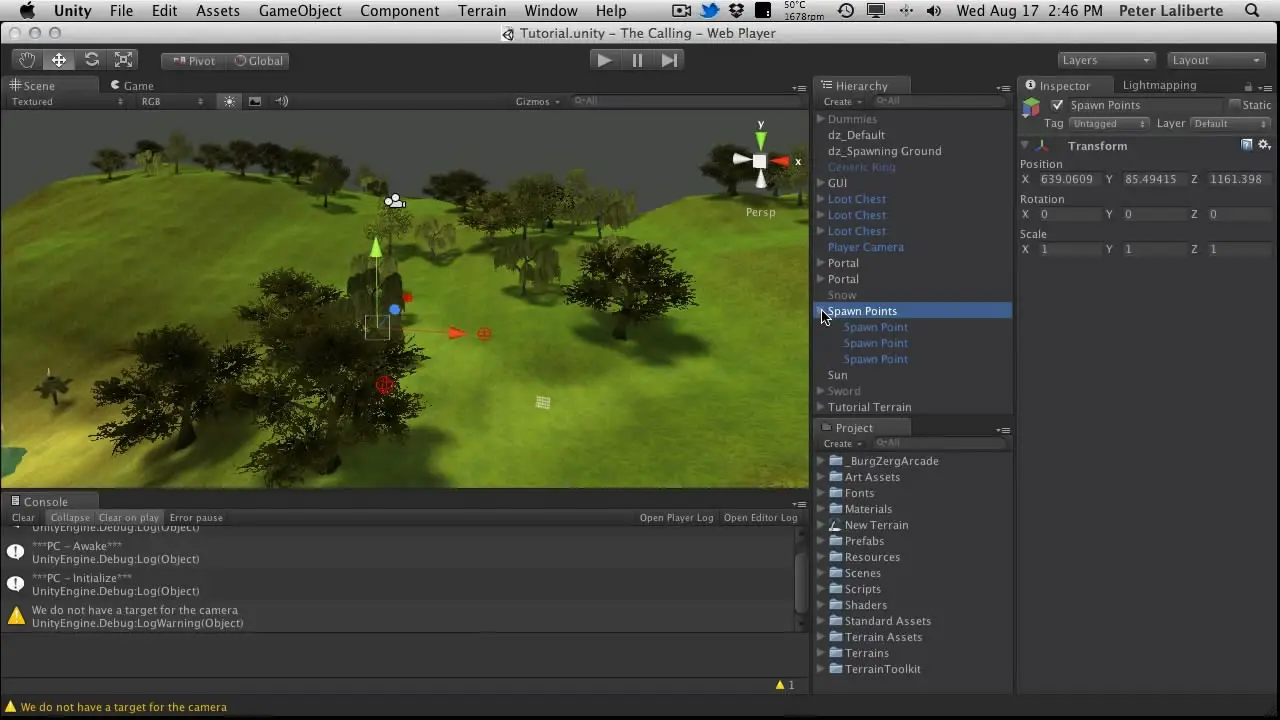Click the camera gizmo icon in scene
Screen dimensions: 1280x720
click(x=395, y=202)
